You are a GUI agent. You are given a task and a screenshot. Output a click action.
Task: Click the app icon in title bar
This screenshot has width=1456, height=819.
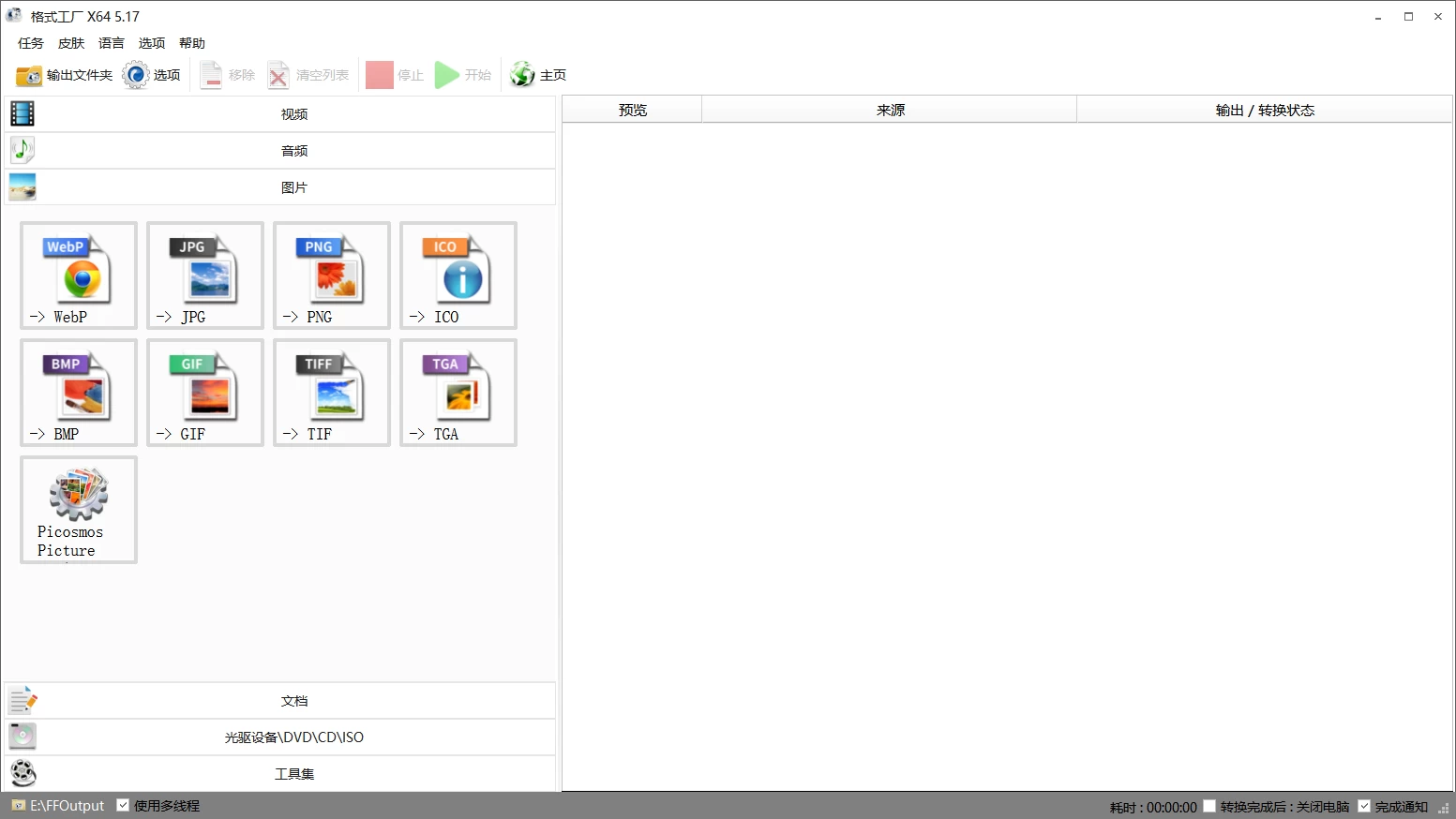14,16
